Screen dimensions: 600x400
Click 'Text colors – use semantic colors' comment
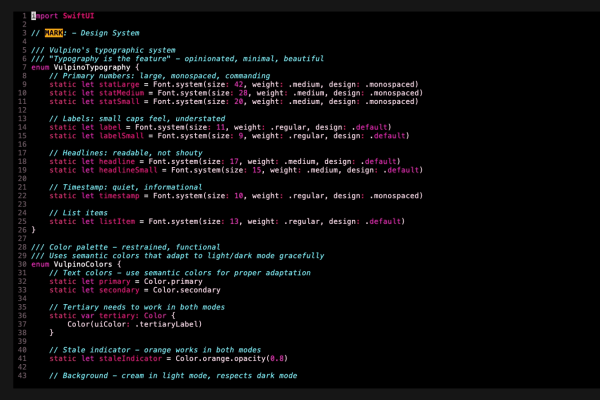pos(180,273)
